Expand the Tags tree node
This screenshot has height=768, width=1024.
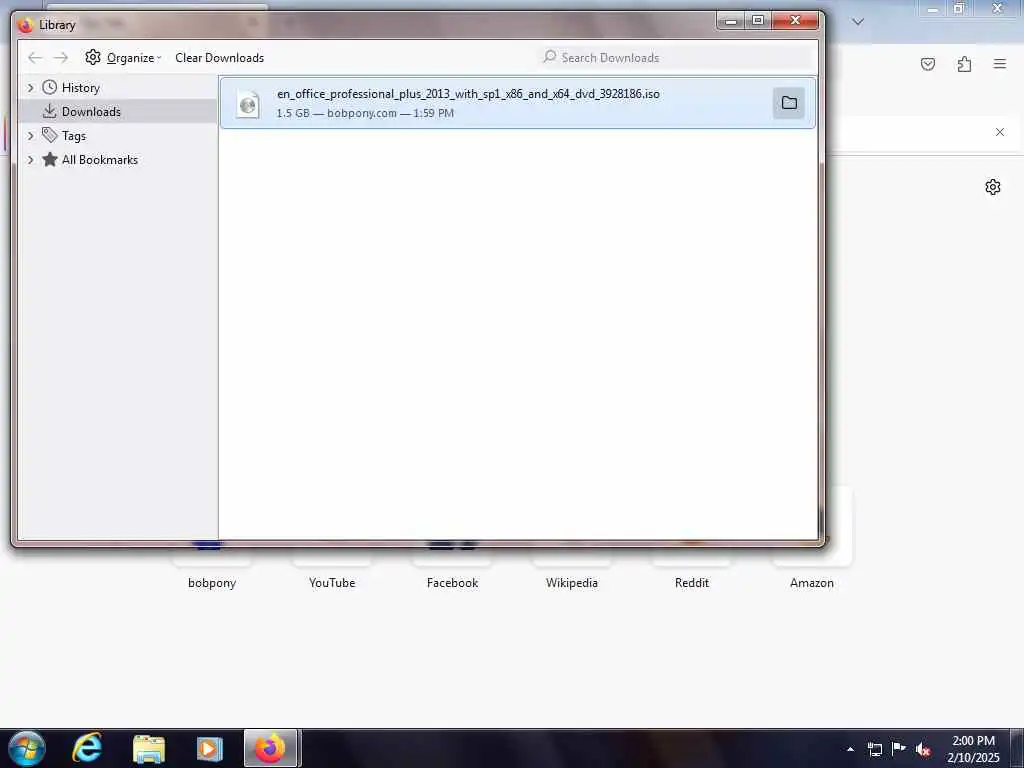30,136
